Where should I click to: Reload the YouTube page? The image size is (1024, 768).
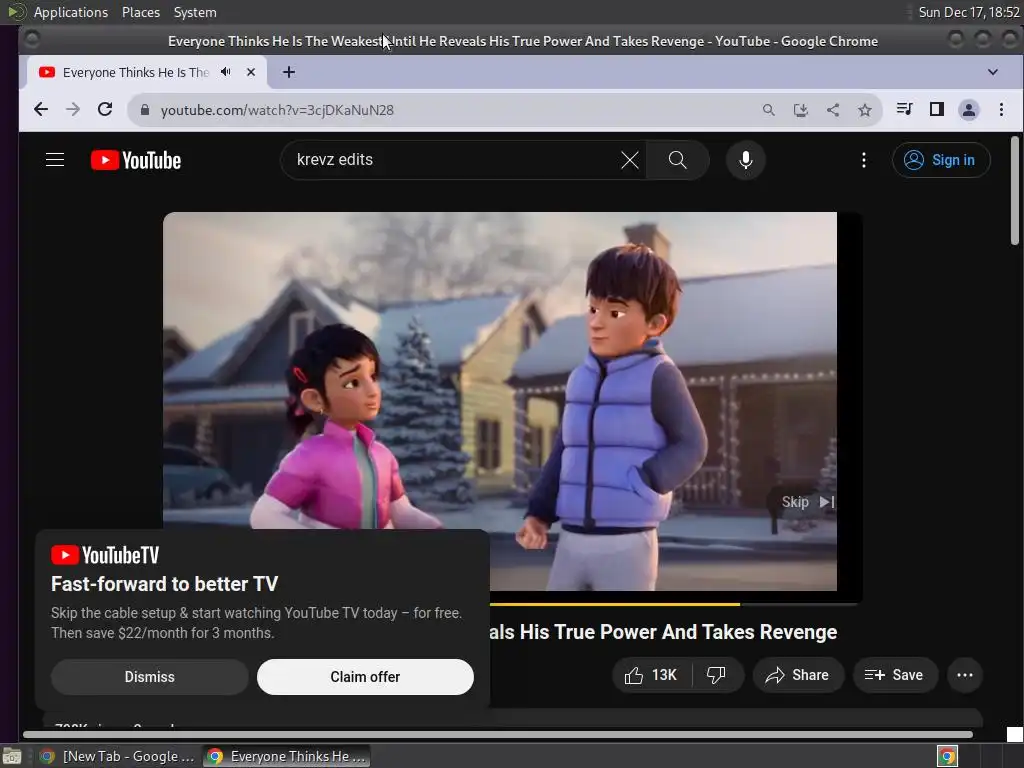pos(104,110)
